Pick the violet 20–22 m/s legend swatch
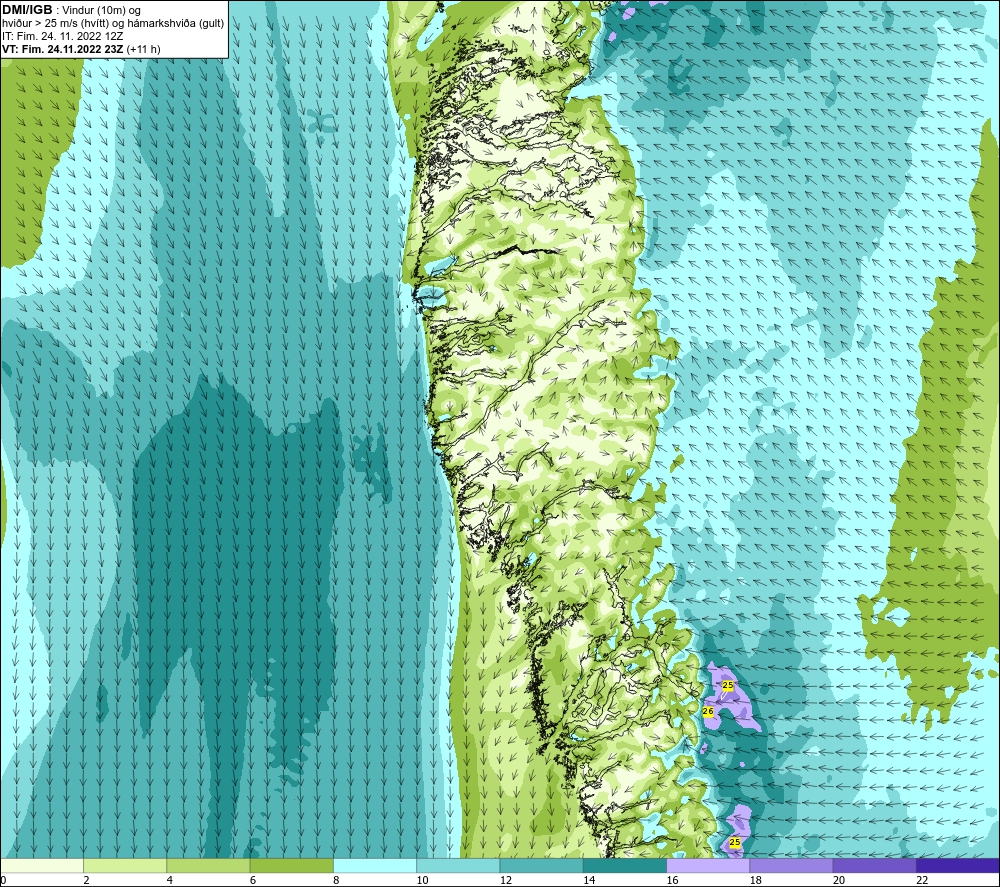 874,865
